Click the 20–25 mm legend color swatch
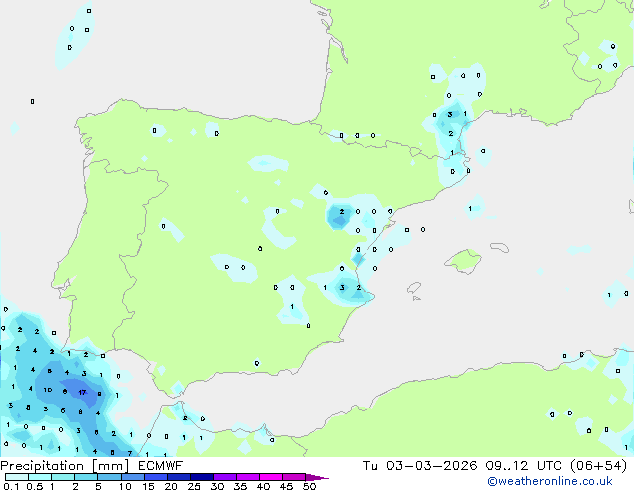The image size is (634, 490). pyautogui.click(x=178, y=477)
